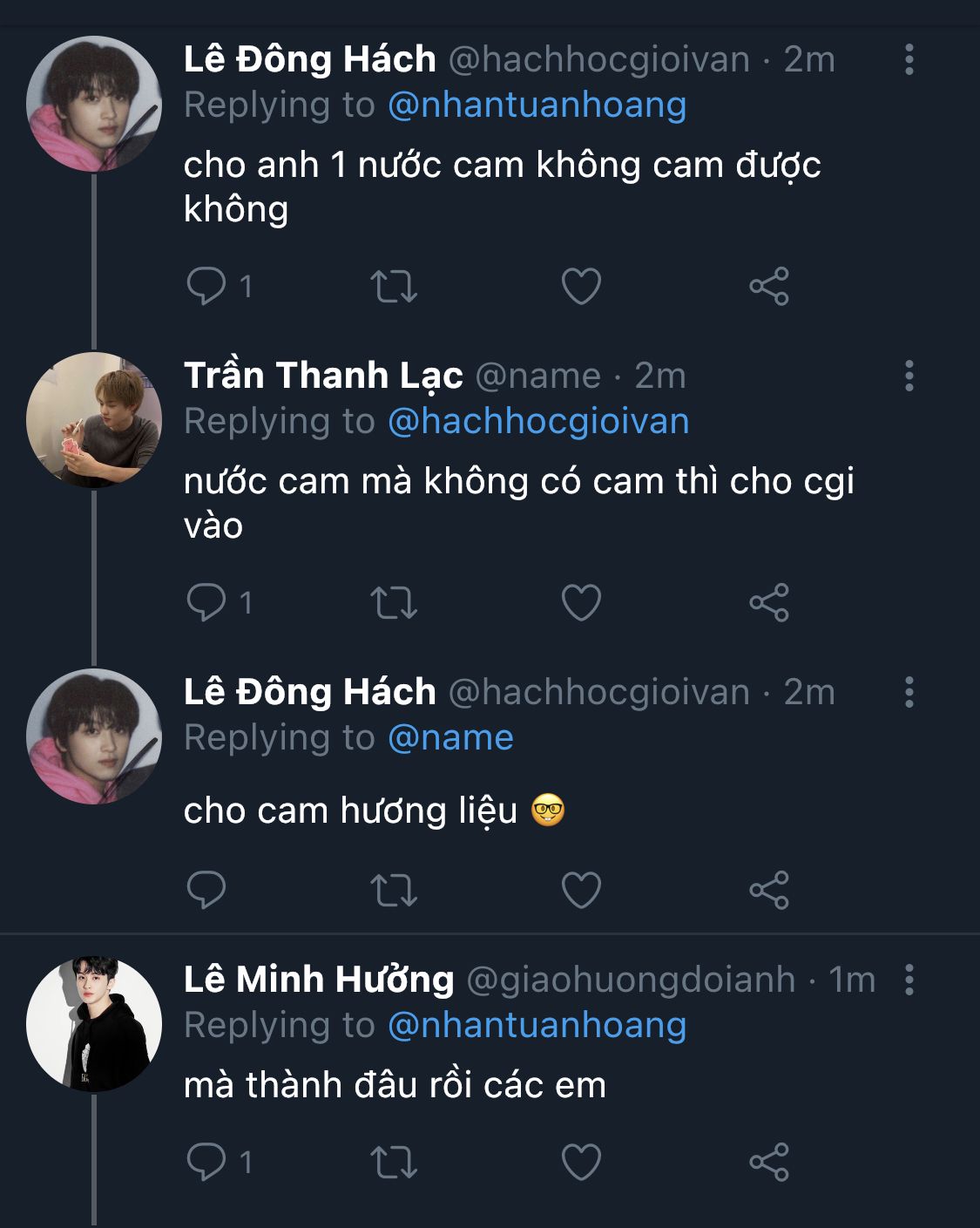980x1228 pixels.
Task: Like Trần Thanh Lạc's tweet
Action: pyautogui.click(x=581, y=602)
